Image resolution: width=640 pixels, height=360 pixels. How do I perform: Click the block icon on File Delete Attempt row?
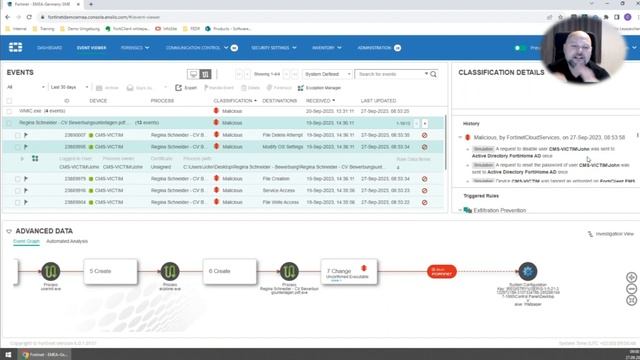click(424, 135)
